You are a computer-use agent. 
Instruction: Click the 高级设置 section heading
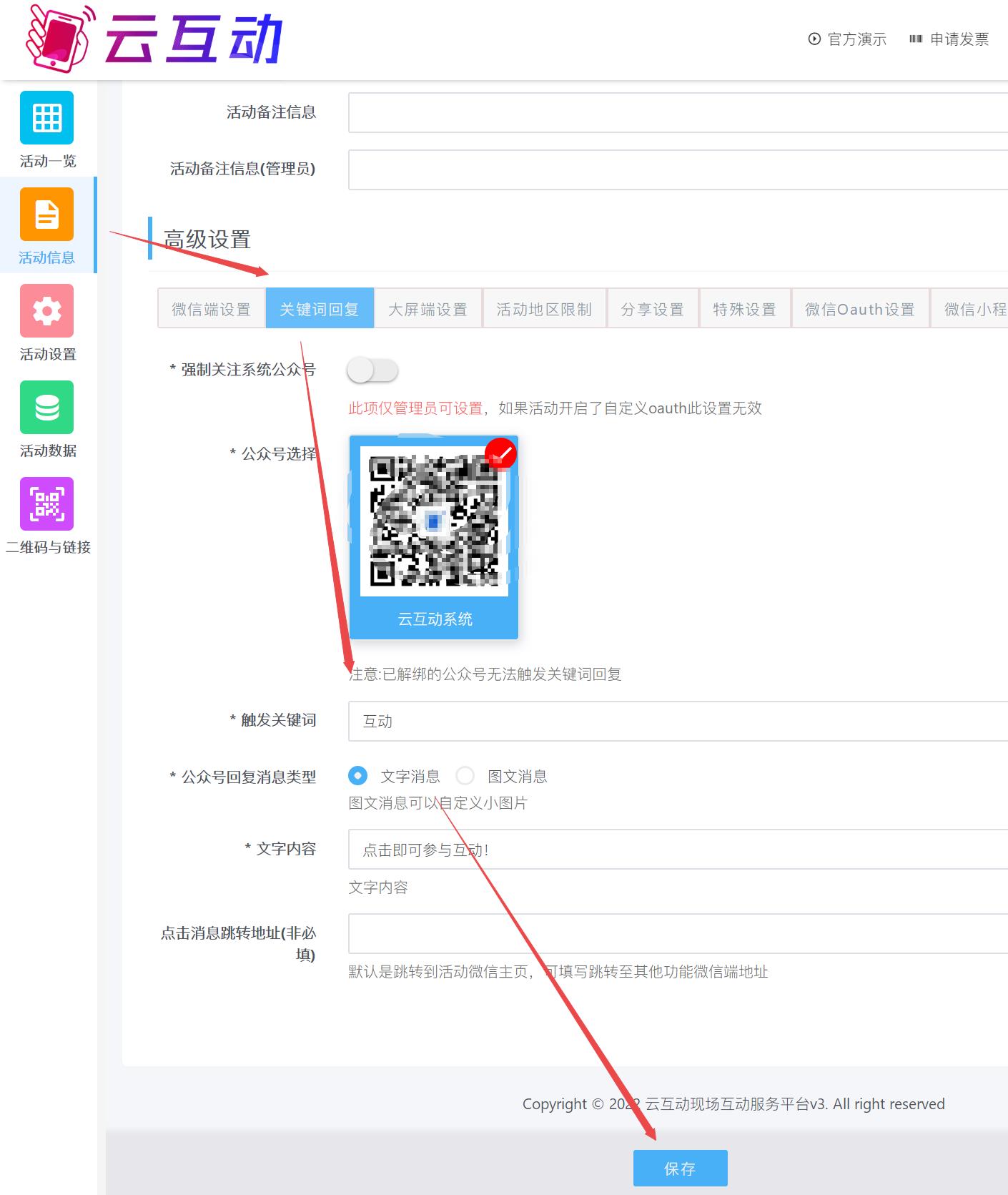point(207,240)
